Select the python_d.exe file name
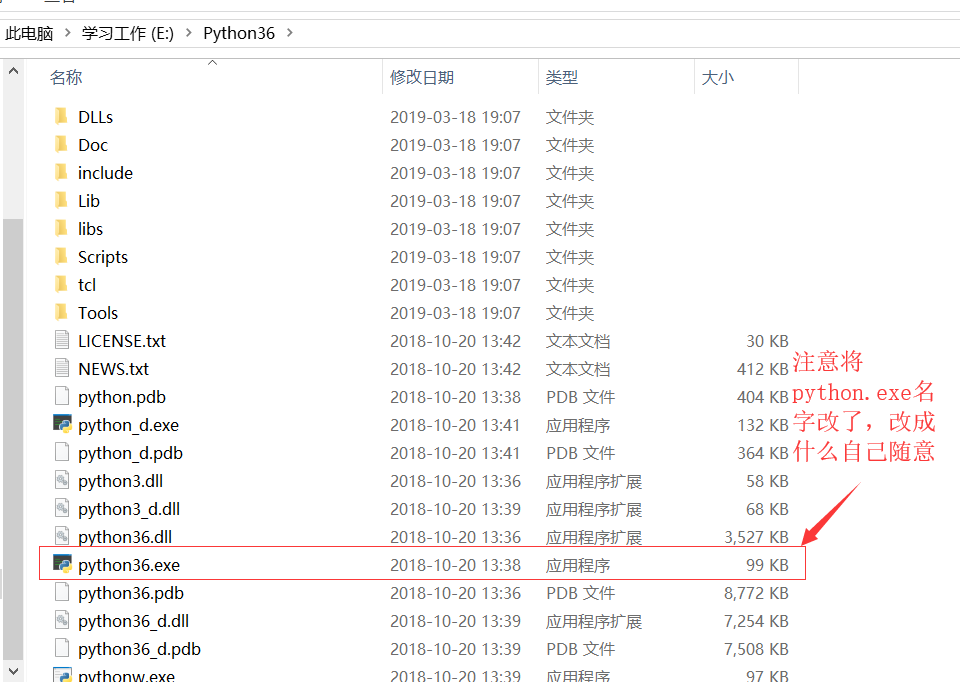 (x=129, y=424)
